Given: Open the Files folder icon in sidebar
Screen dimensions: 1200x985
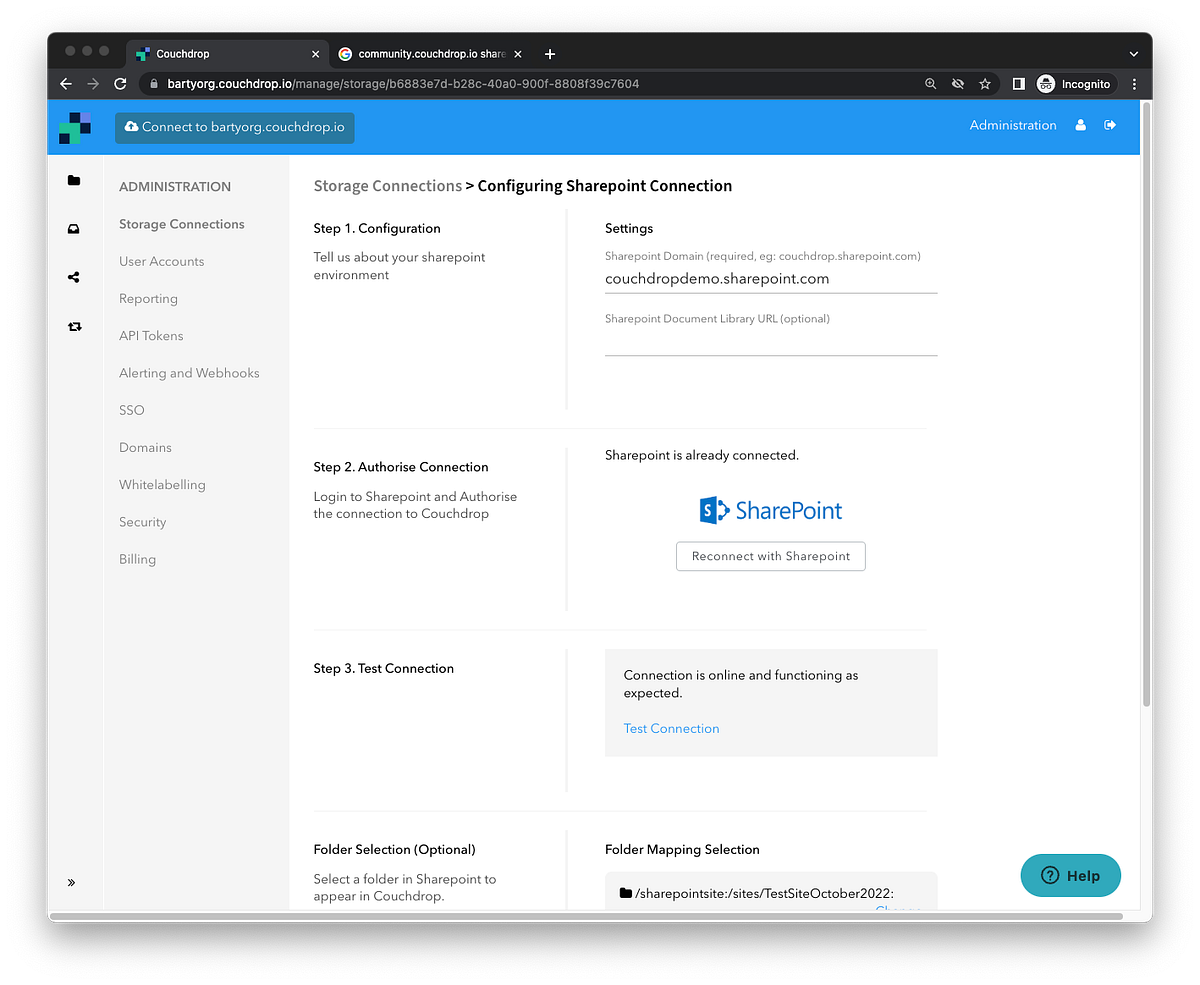Looking at the screenshot, I should pyautogui.click(x=74, y=180).
